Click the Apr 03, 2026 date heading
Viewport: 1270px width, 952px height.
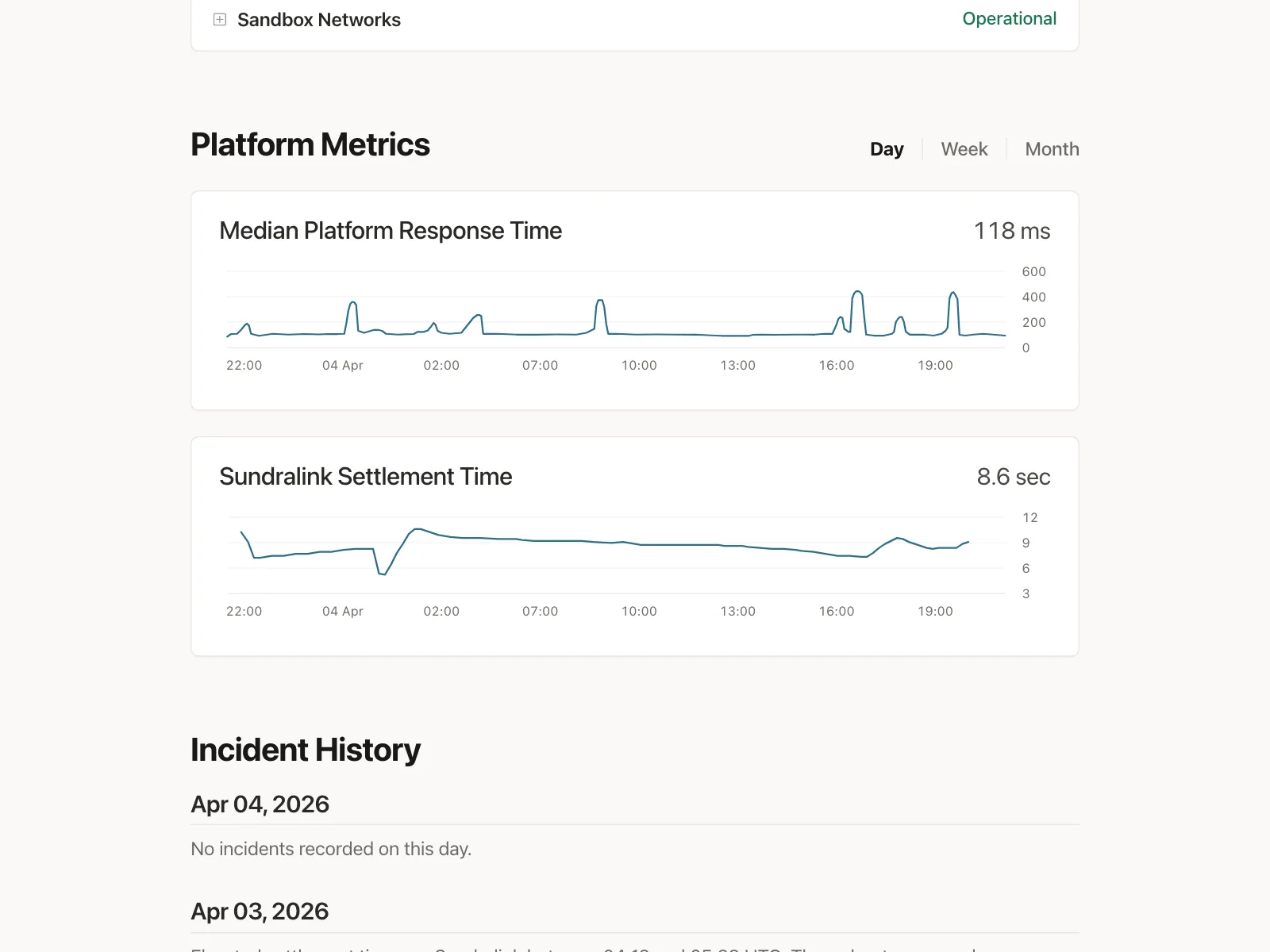click(x=260, y=912)
